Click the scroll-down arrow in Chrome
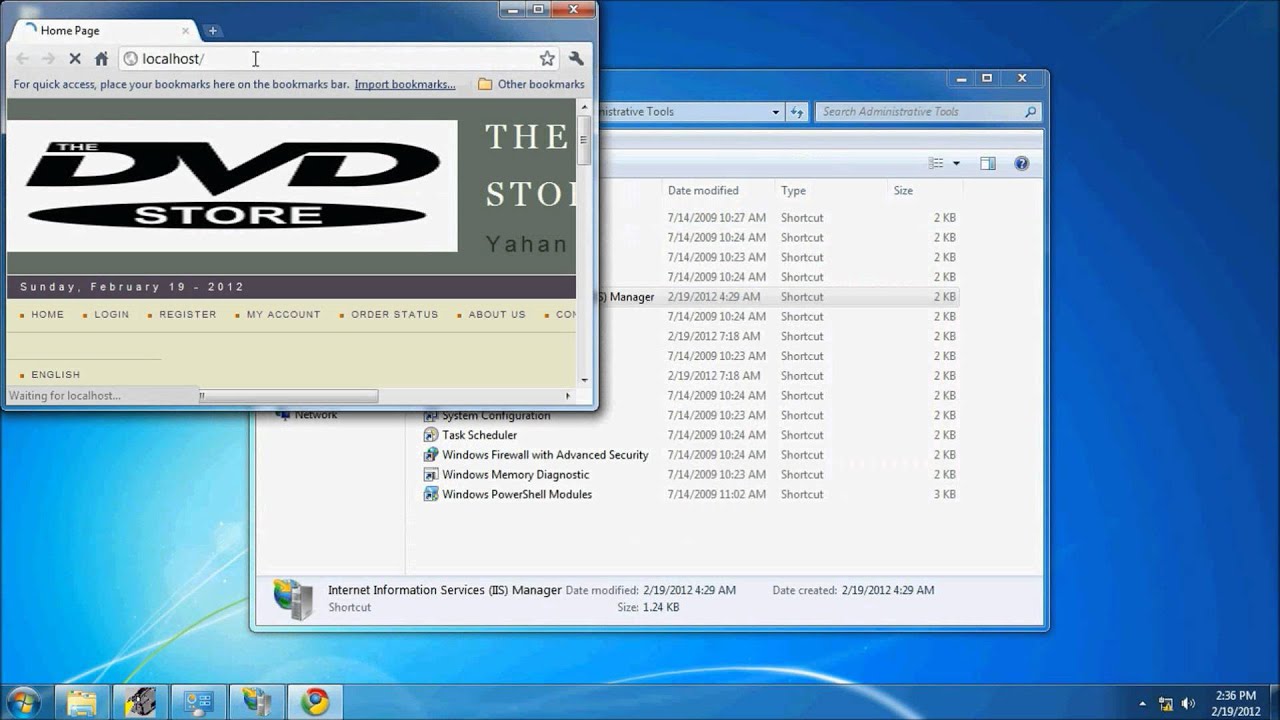Image resolution: width=1280 pixels, height=720 pixels. click(x=584, y=380)
